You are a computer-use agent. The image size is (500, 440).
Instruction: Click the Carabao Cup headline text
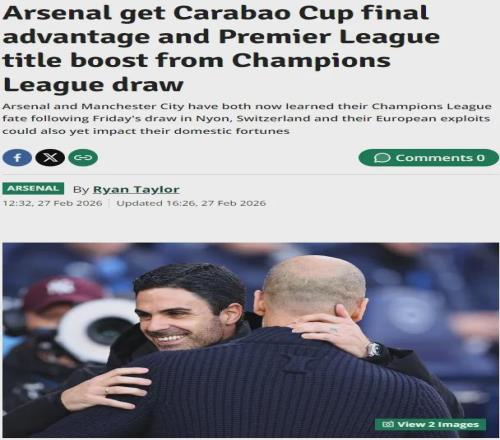(220, 49)
